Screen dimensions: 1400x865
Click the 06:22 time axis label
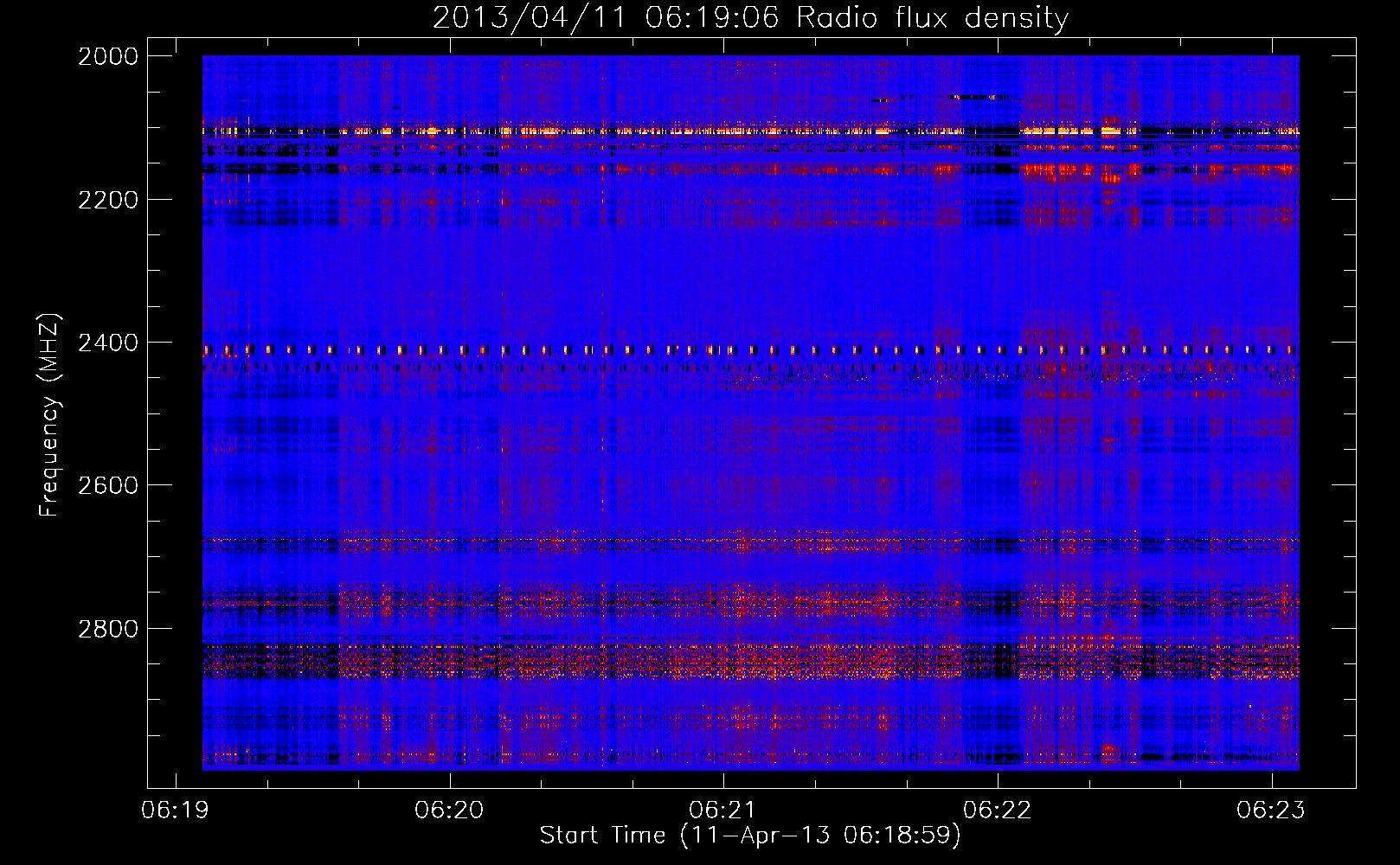[997, 811]
